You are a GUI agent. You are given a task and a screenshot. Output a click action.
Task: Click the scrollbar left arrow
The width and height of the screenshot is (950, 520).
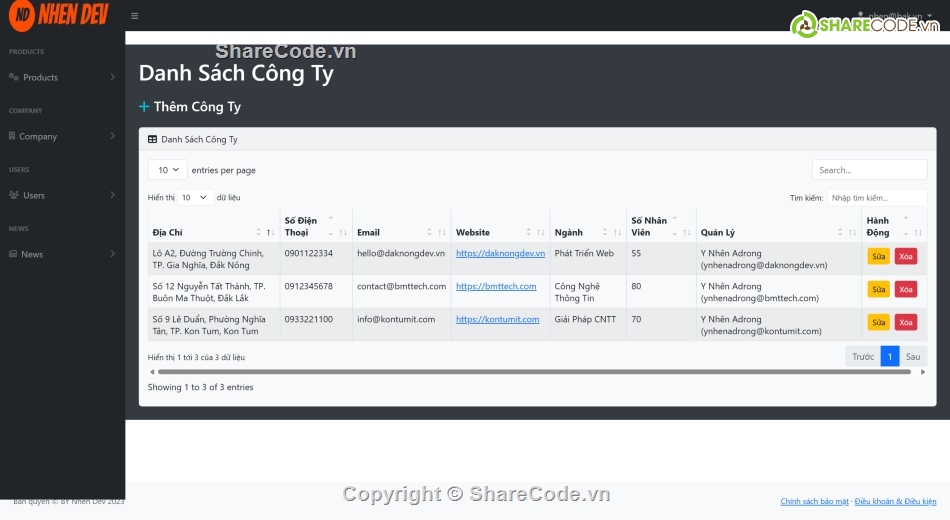[x=152, y=372]
